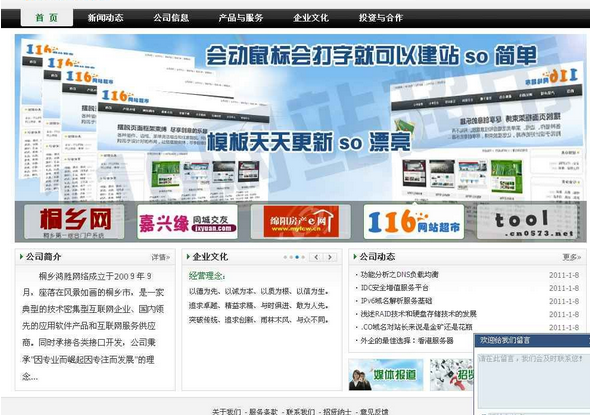Click the 公司简介 section heading
Screen dimensions: 590x415
tap(43, 257)
